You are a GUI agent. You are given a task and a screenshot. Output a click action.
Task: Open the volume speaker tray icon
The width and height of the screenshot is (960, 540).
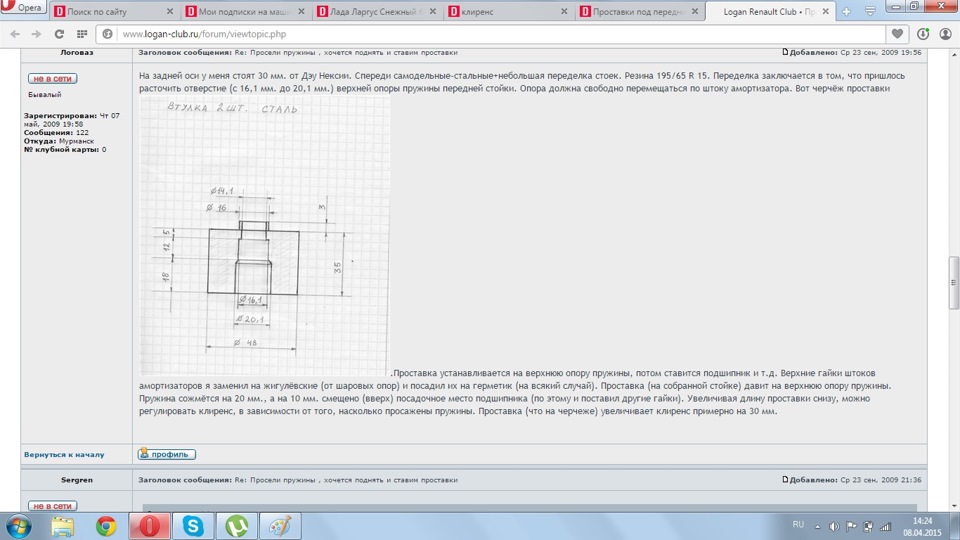(834, 527)
